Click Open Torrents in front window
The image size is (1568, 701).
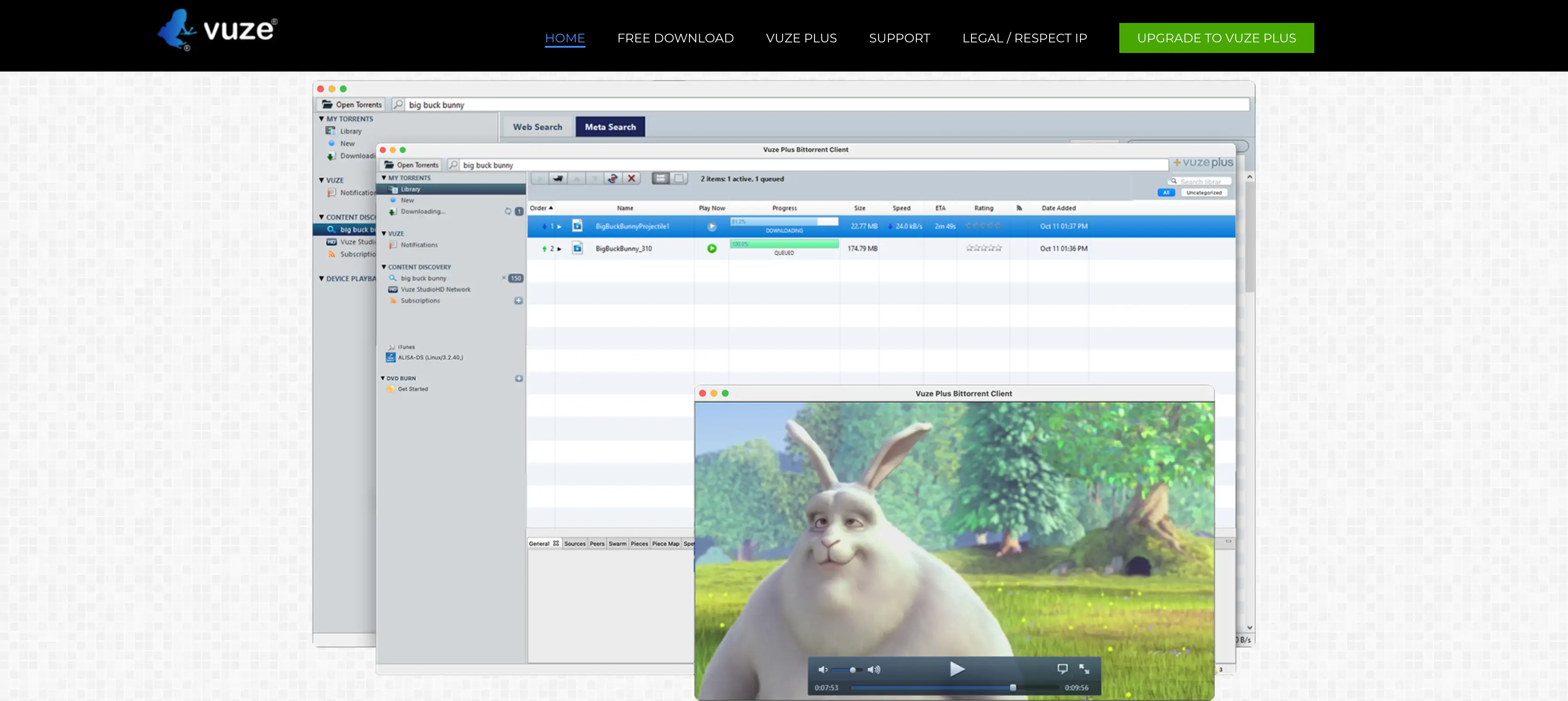pyautogui.click(x=412, y=165)
